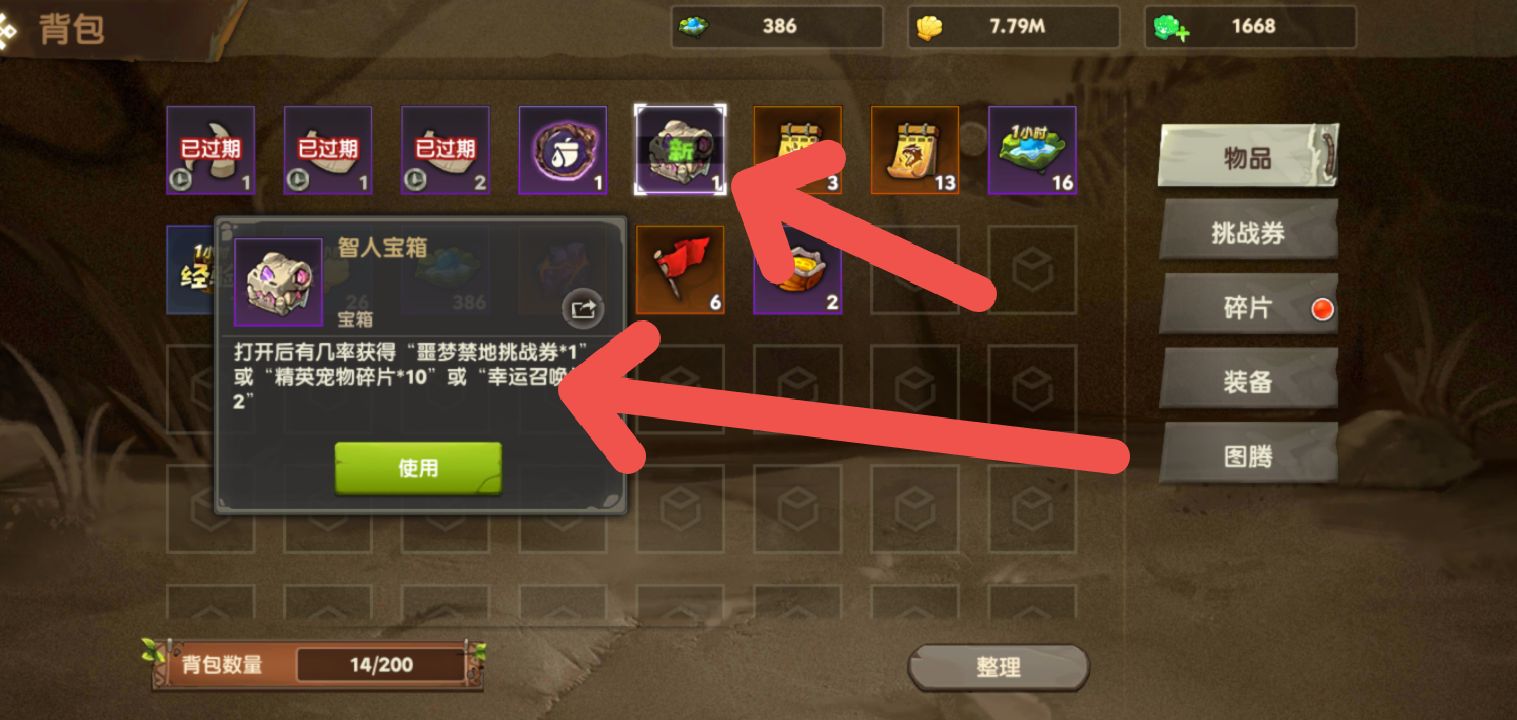Screen dimensions: 1517x720
Task: Open the 挑战券 tab
Action: tap(1248, 232)
